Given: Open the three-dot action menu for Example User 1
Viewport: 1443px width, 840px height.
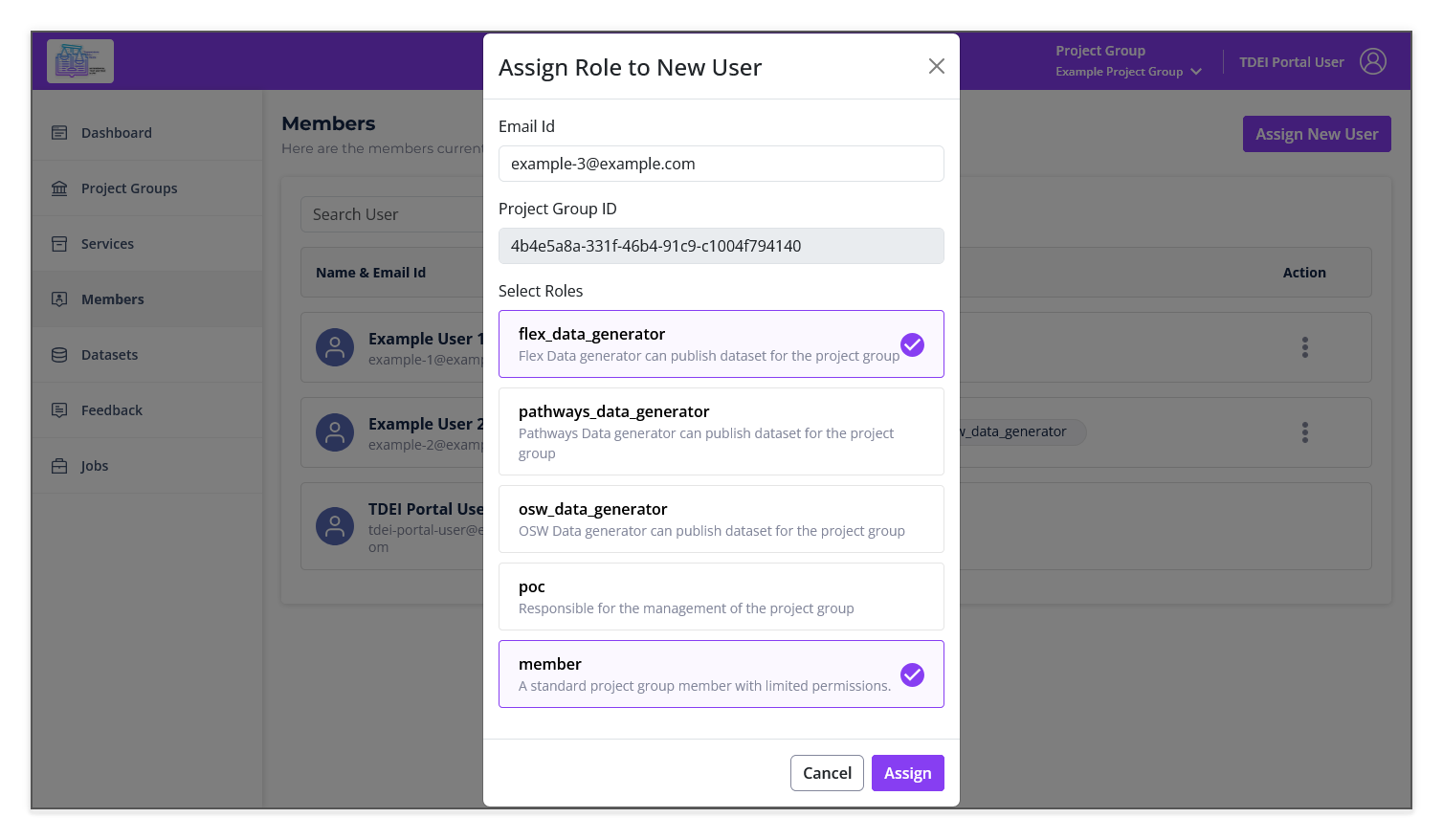Looking at the screenshot, I should [x=1304, y=347].
